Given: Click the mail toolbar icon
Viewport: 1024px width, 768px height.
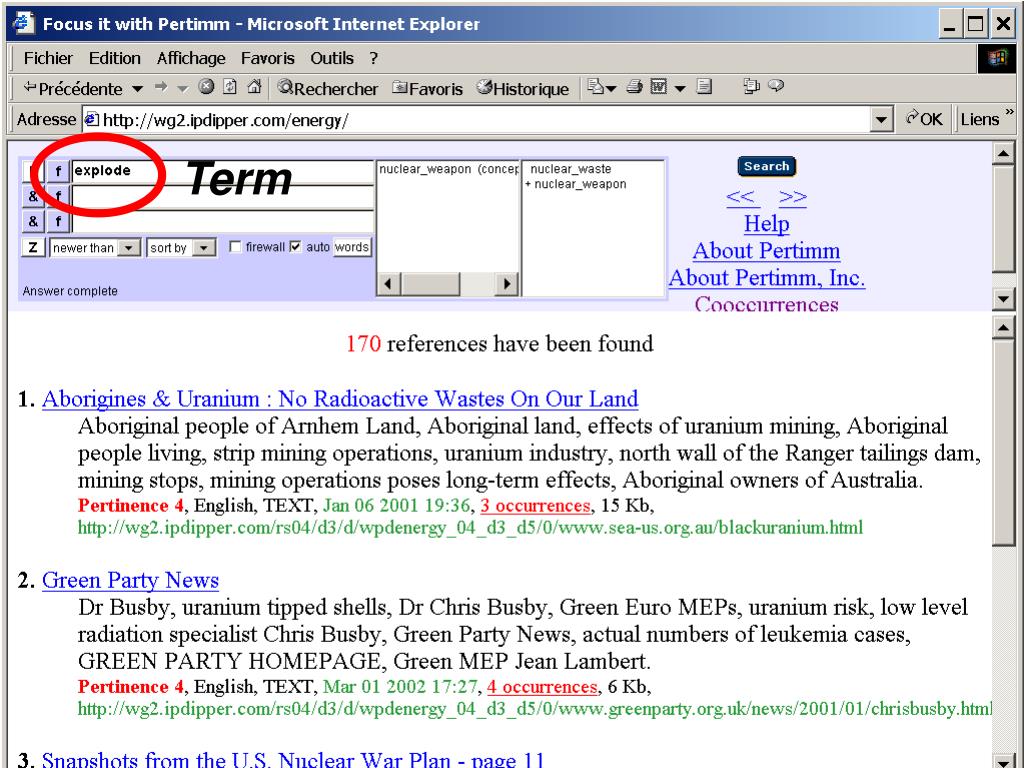Looking at the screenshot, I should pos(595,86).
